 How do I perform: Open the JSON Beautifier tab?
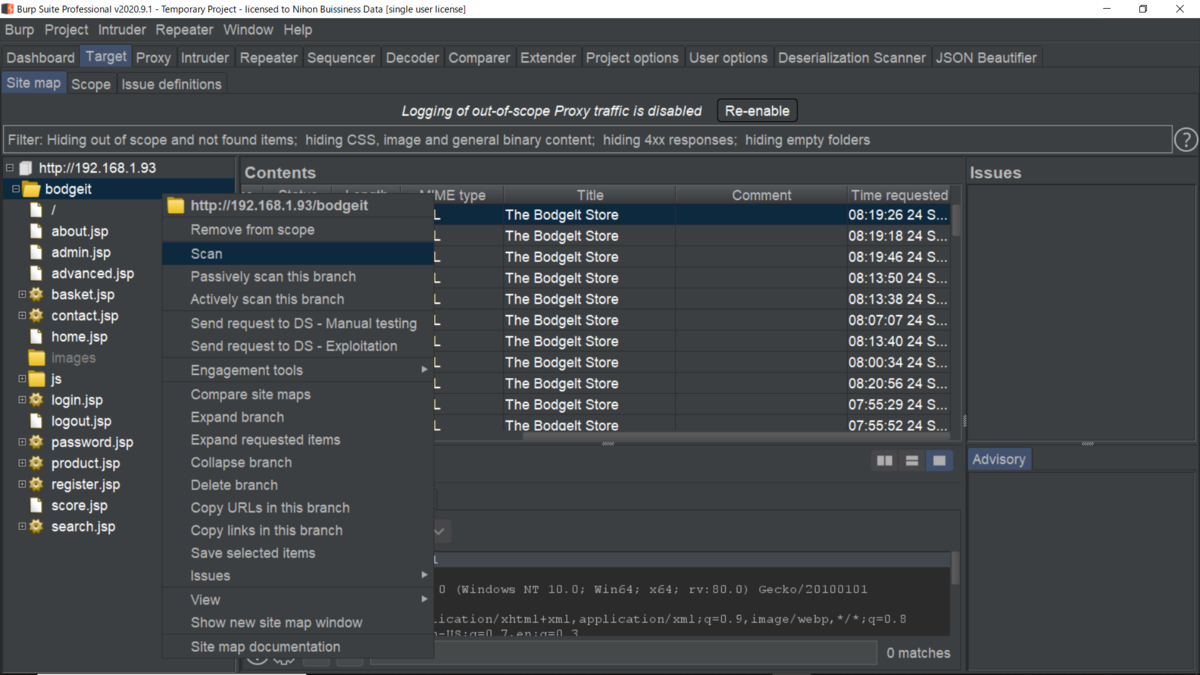987,57
